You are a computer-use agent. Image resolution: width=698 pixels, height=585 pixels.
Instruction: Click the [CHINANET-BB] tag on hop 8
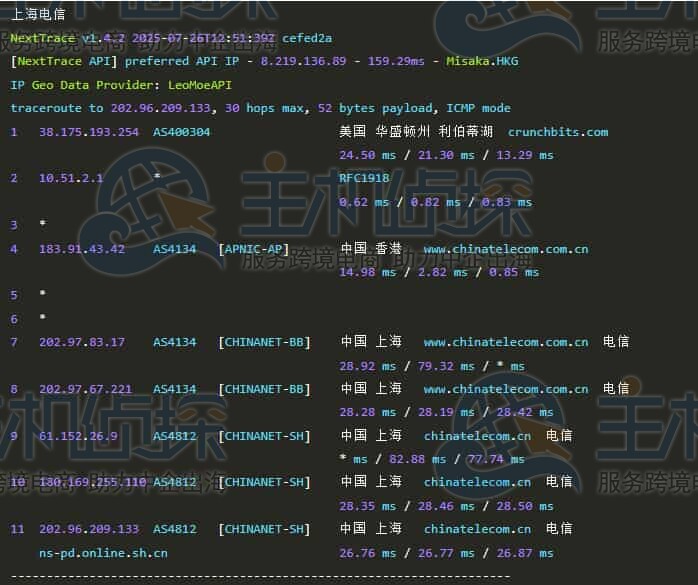264,389
